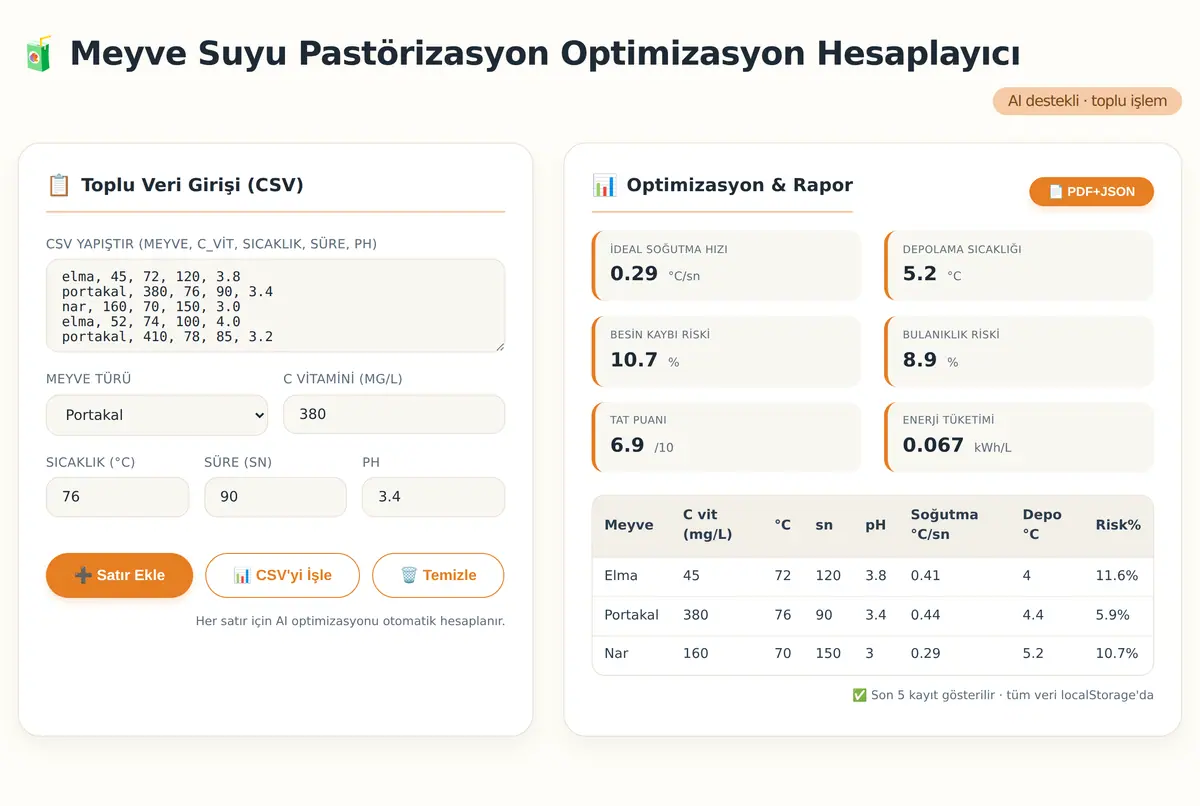Click the pH column header
Image resolution: width=1200 pixels, height=806 pixels.
pos(876,525)
